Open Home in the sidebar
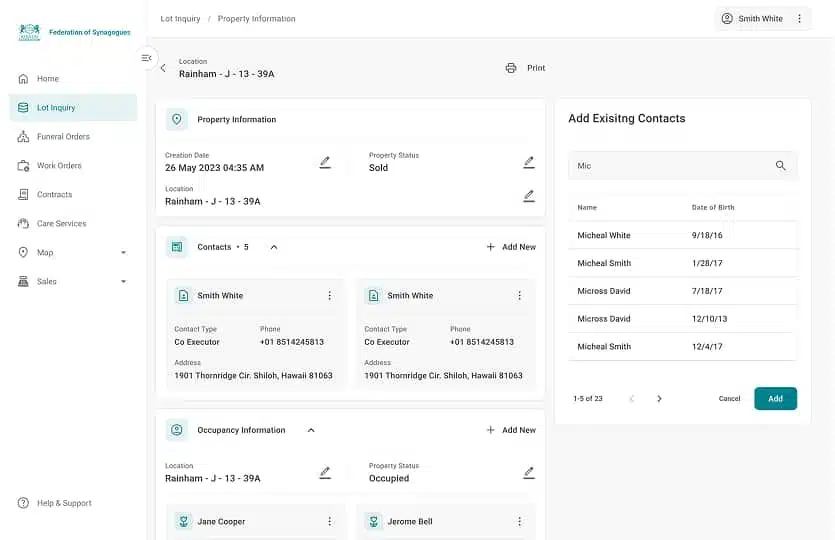 [73, 78]
